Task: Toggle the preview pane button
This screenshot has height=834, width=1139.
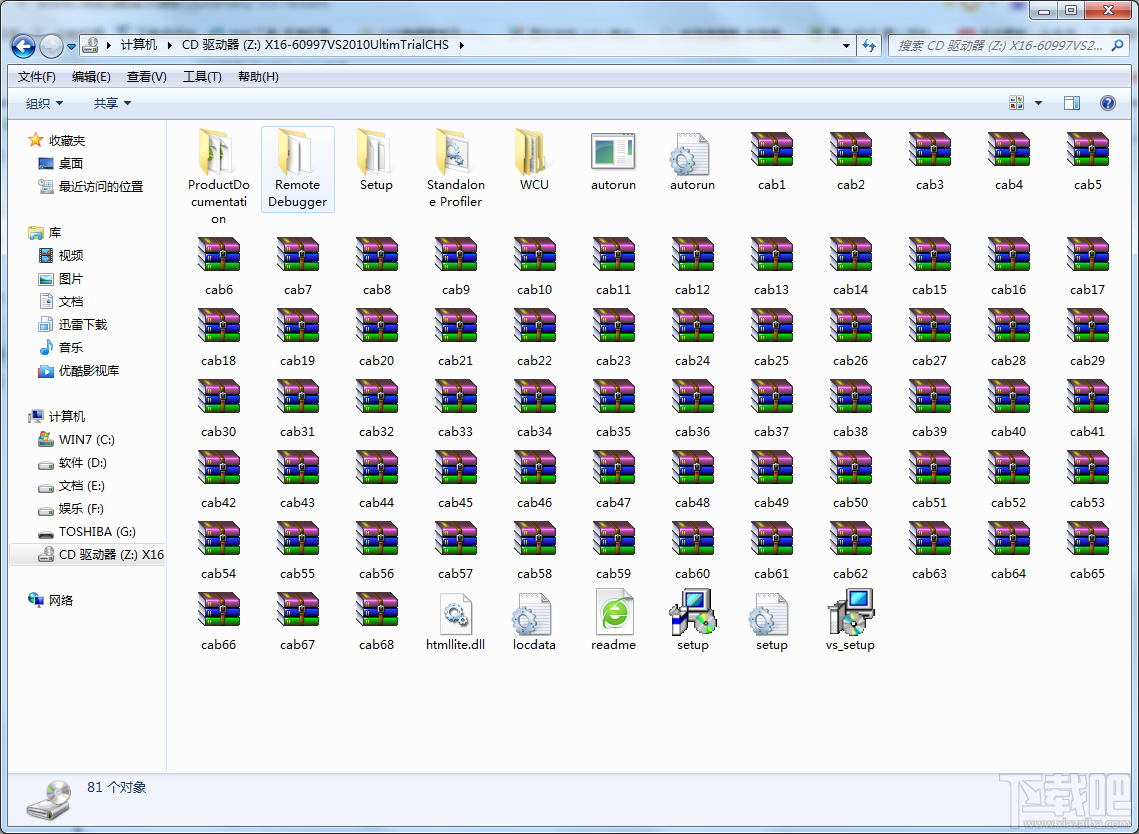Action: click(1072, 103)
